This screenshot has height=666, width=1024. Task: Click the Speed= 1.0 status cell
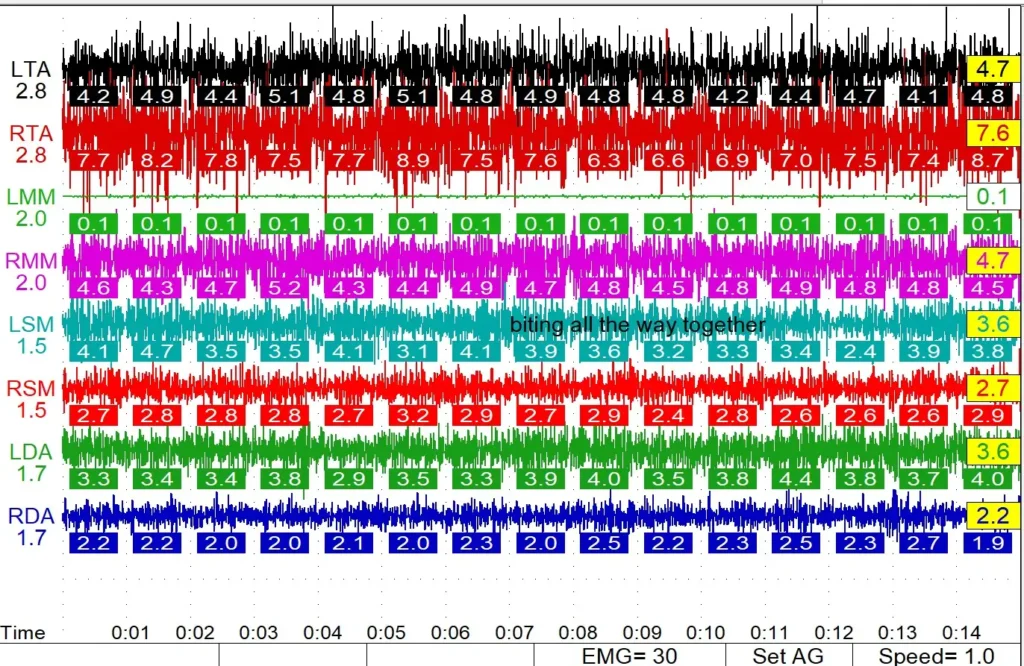[937, 655]
